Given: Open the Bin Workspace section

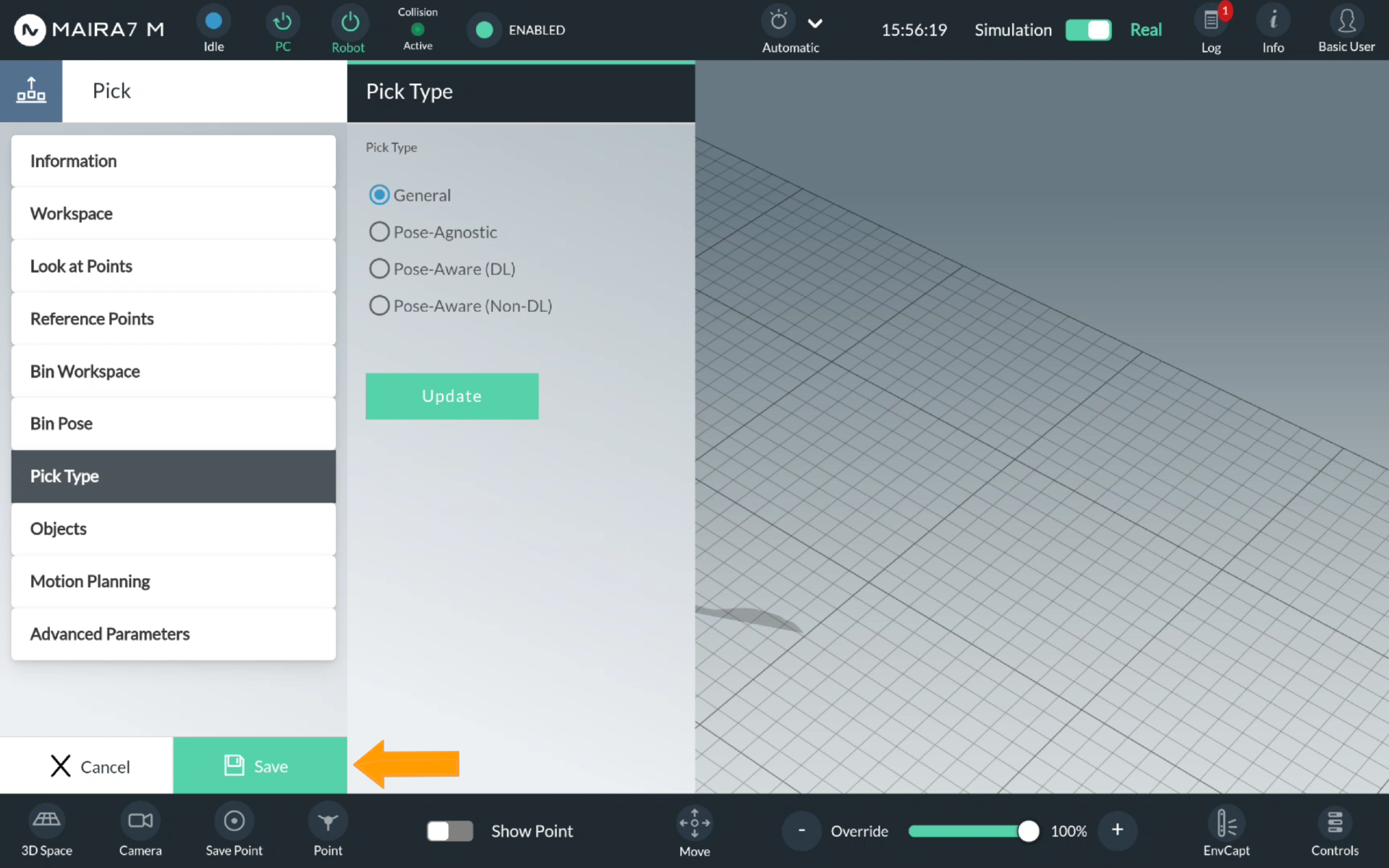Looking at the screenshot, I should [174, 371].
